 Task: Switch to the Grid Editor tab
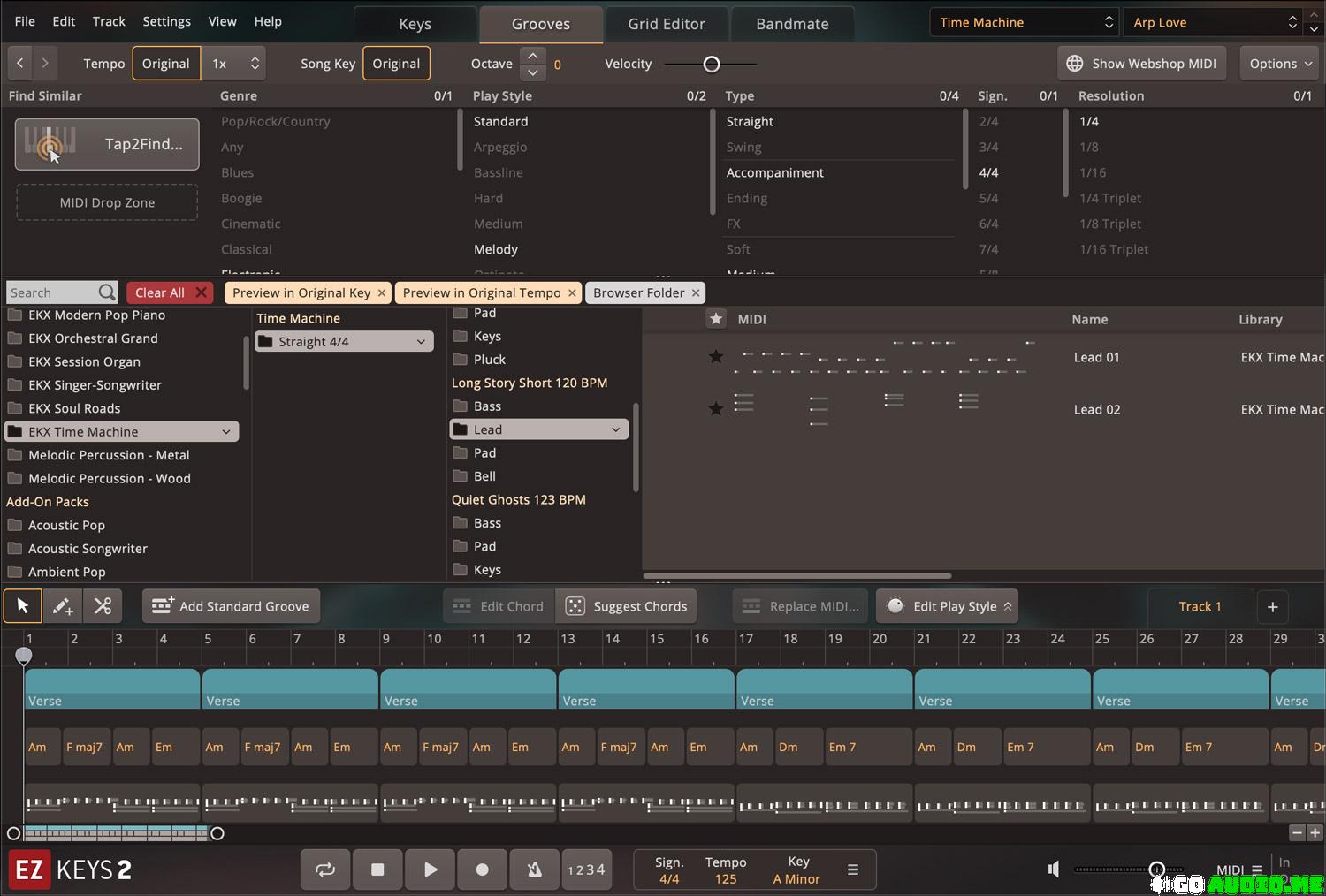click(x=667, y=24)
